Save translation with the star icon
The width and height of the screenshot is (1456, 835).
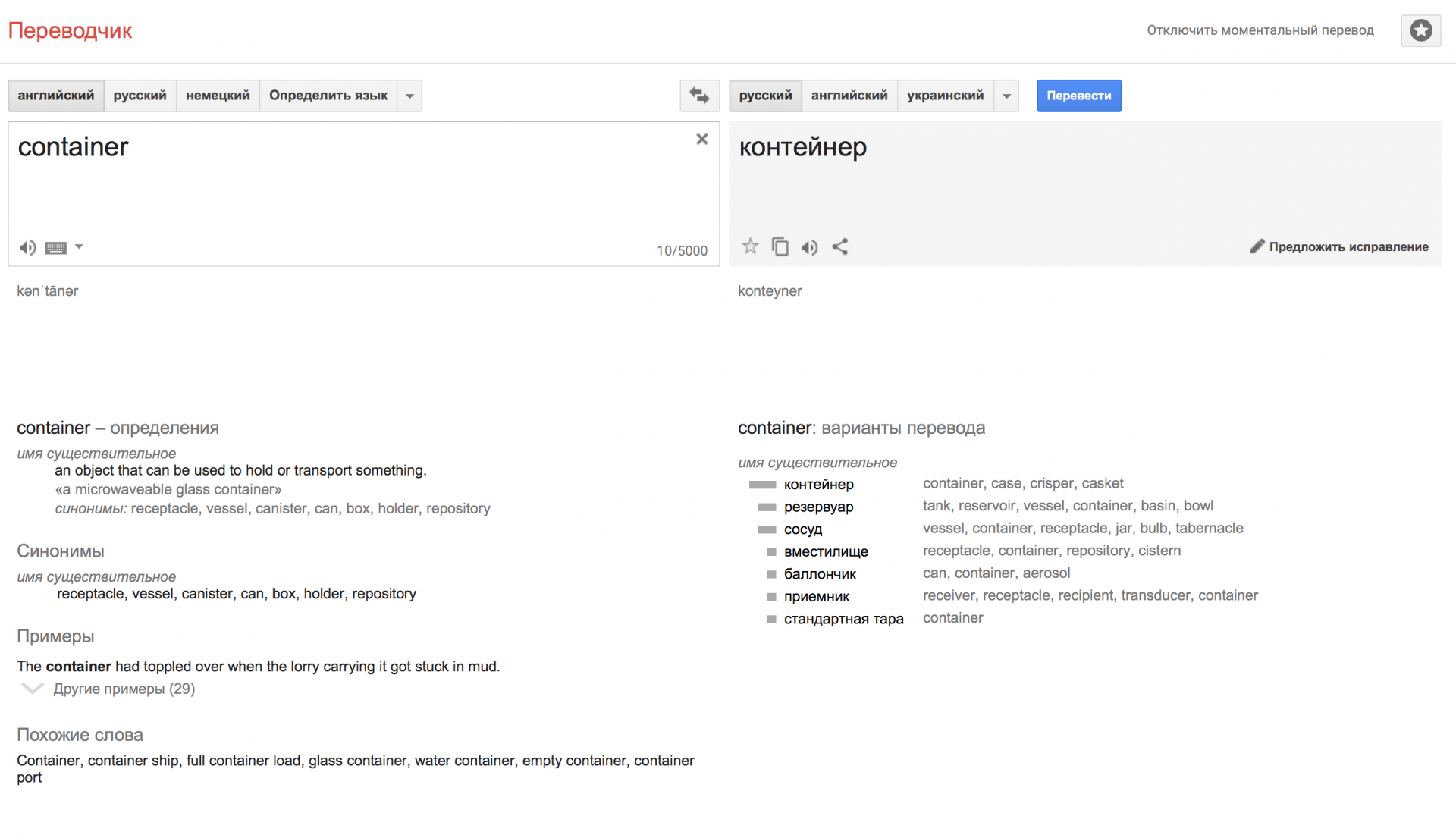(750, 246)
